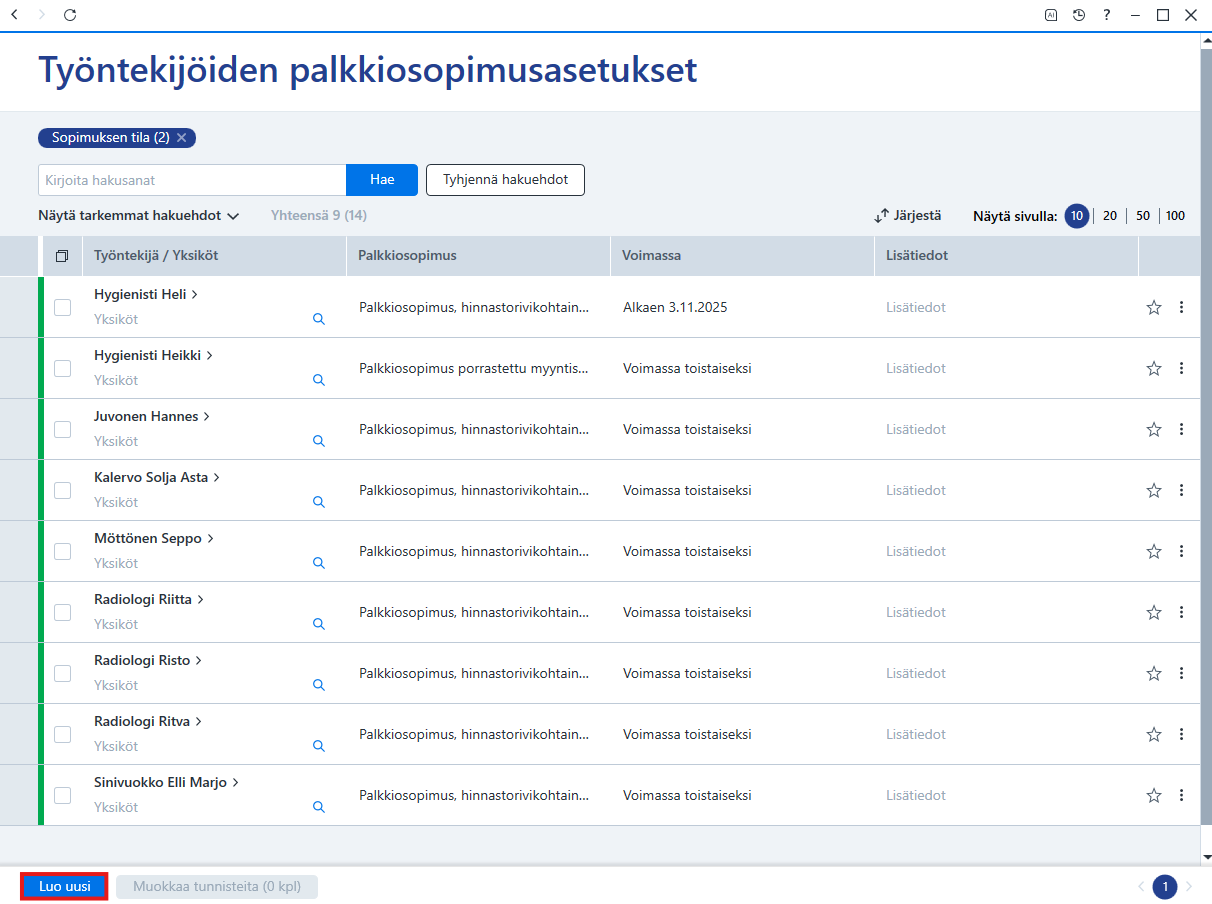Click Tyhjennä hakuehdot button
1212x904 pixels.
pos(505,180)
